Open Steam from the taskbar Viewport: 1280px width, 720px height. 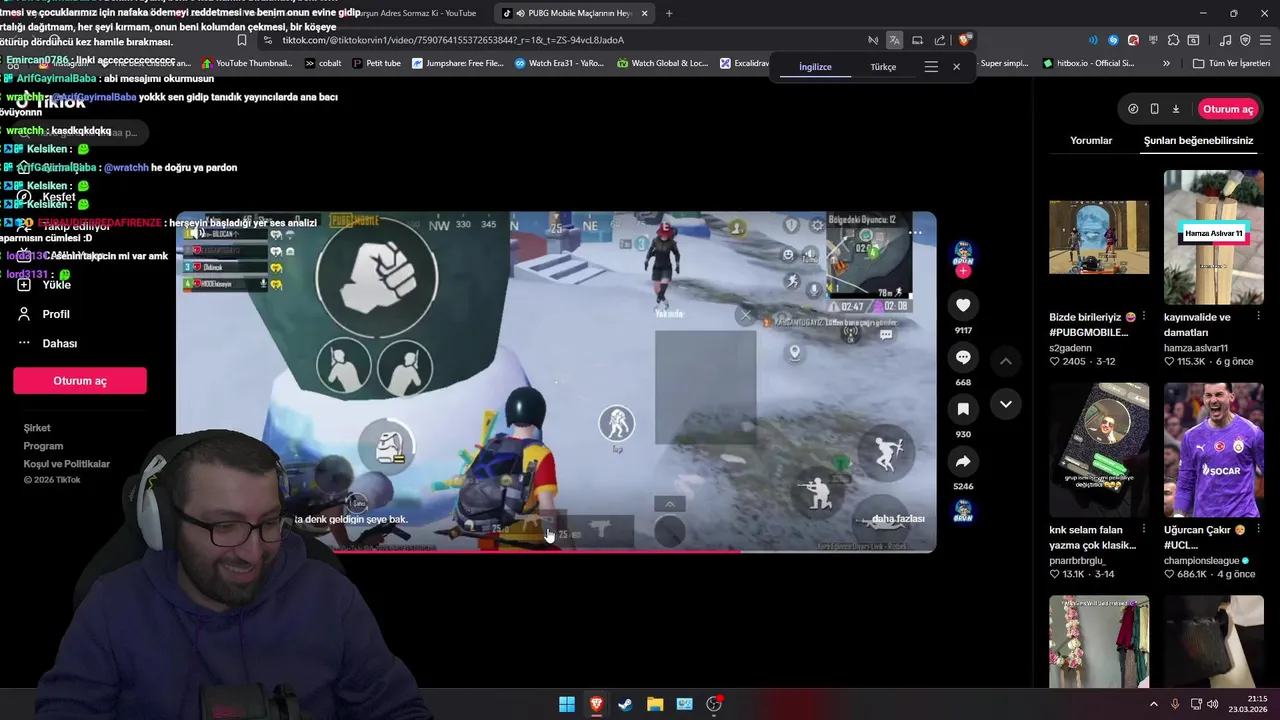[625, 704]
